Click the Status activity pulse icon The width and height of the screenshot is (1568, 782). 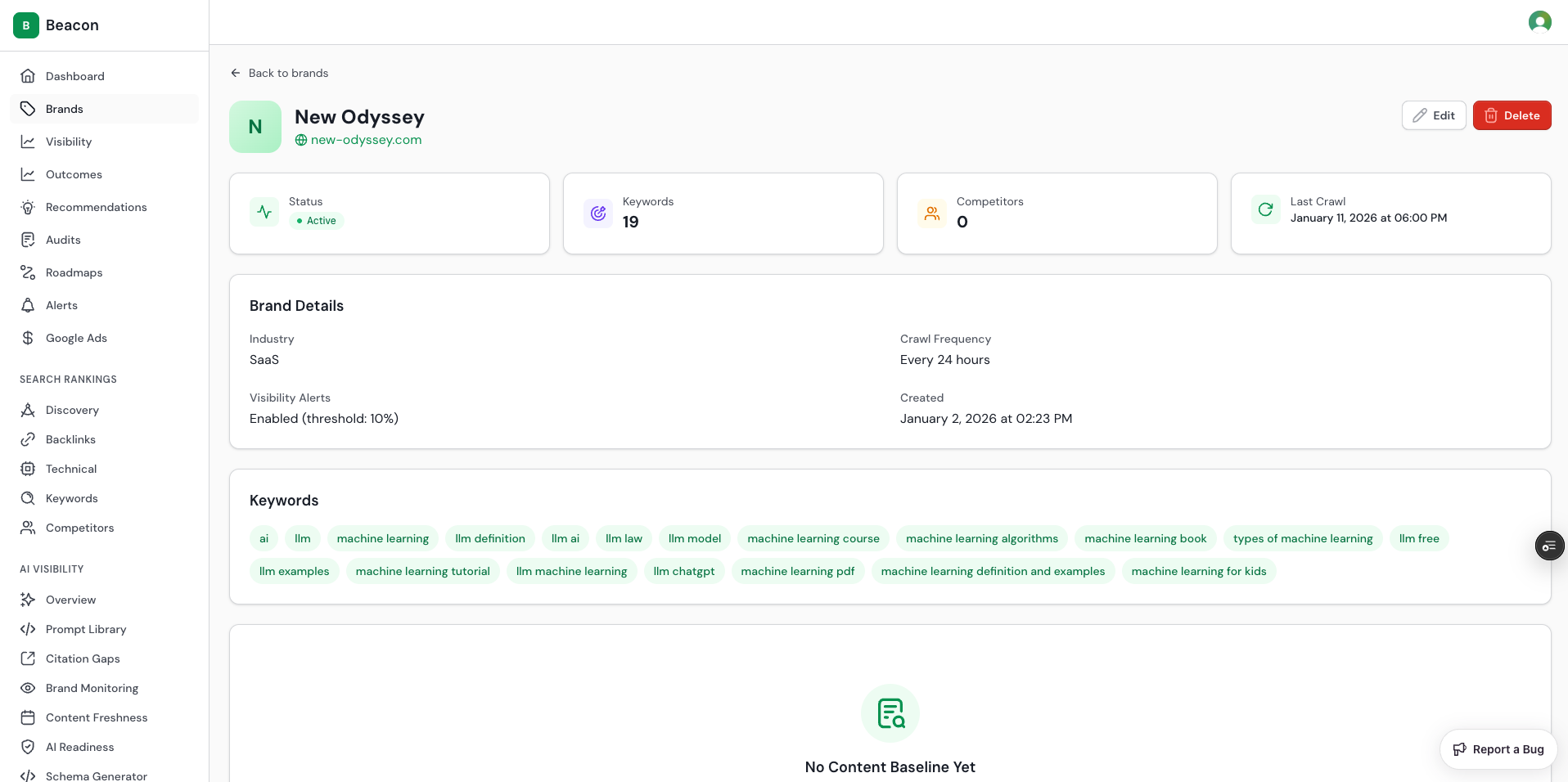click(x=264, y=212)
